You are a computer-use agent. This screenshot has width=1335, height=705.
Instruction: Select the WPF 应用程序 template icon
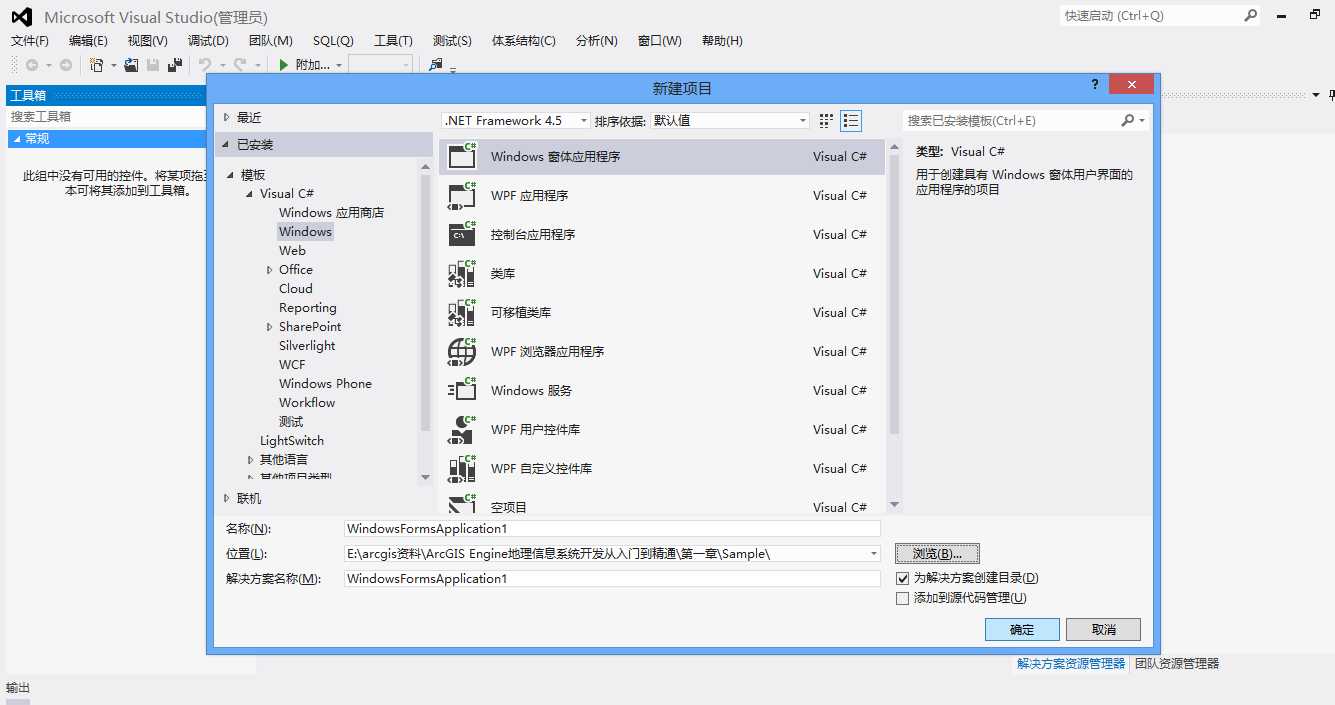pos(462,195)
